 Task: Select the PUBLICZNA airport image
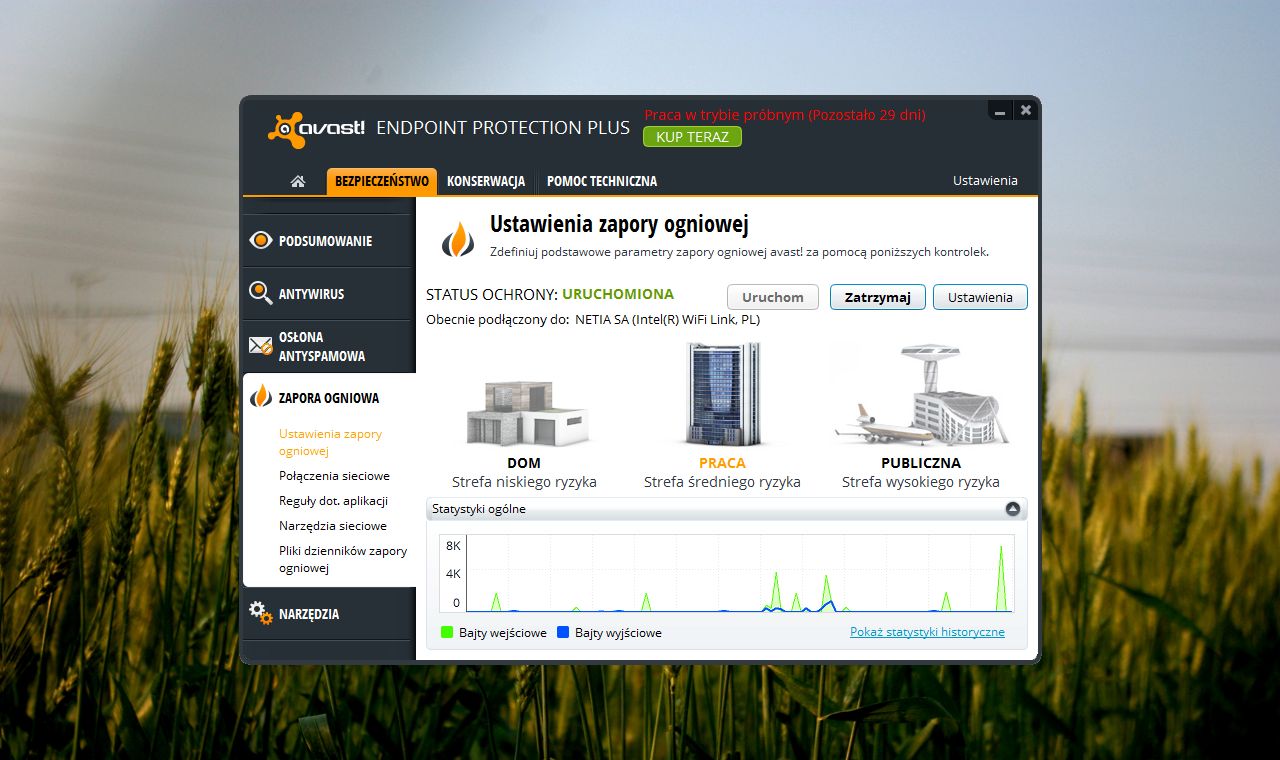tap(921, 396)
